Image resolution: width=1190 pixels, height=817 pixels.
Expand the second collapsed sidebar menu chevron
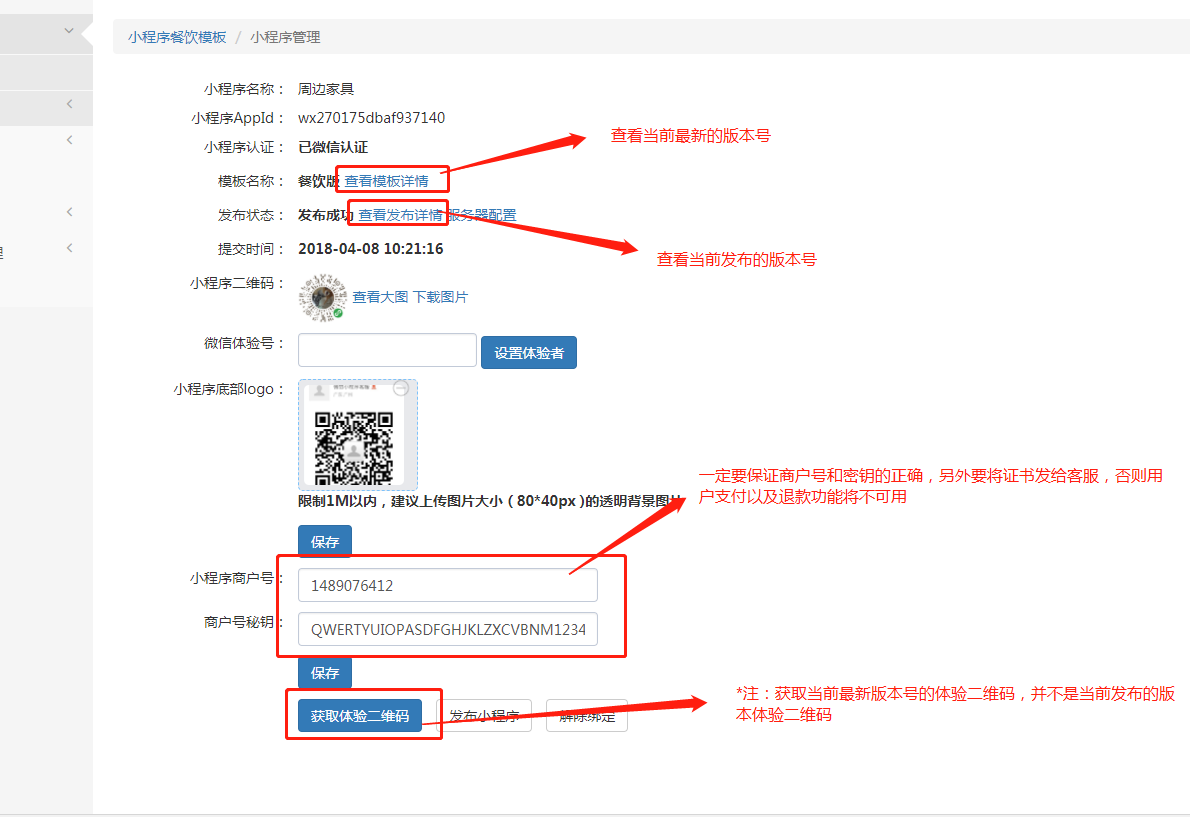click(69, 140)
